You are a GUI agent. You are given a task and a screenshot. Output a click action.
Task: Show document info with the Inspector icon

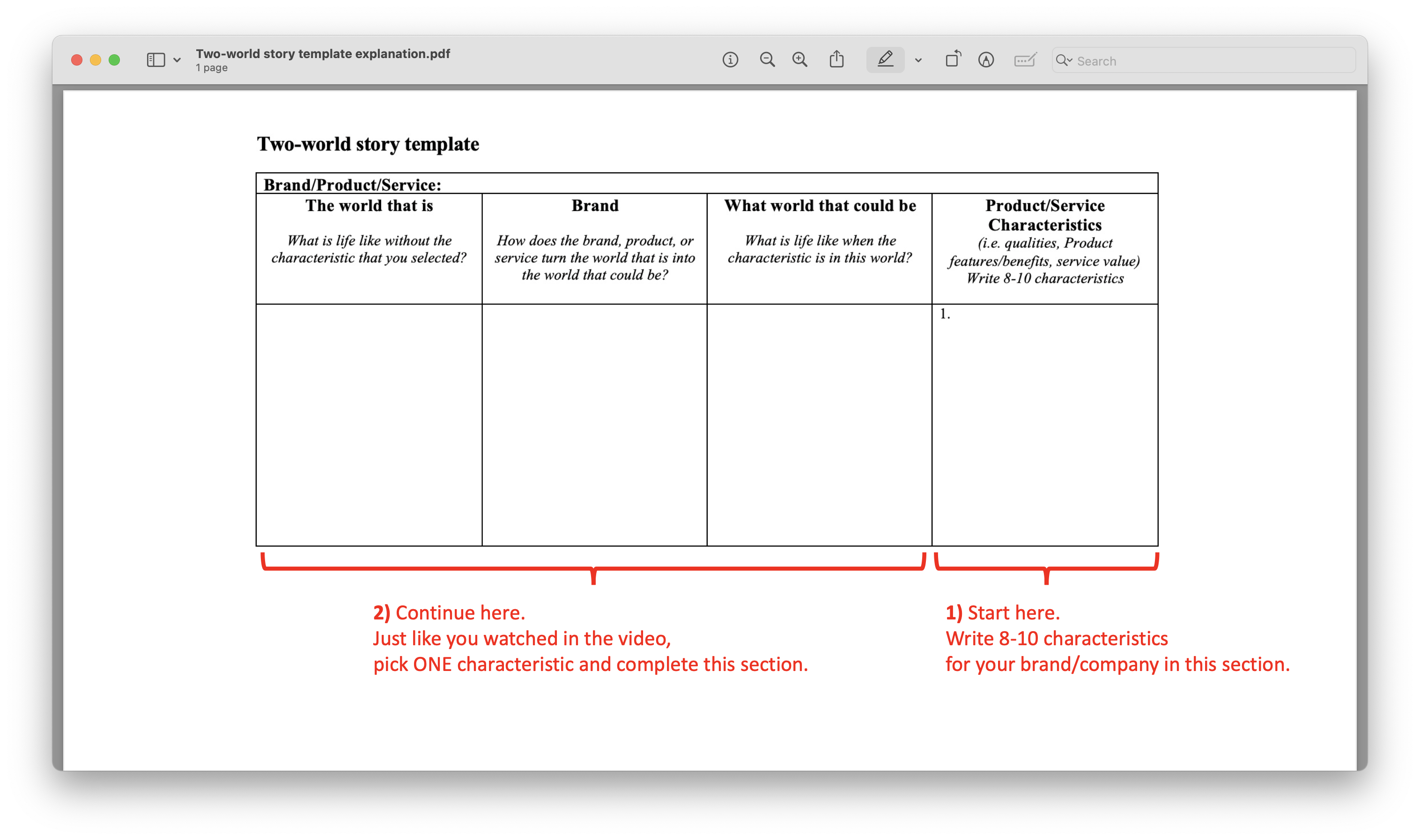click(x=731, y=59)
